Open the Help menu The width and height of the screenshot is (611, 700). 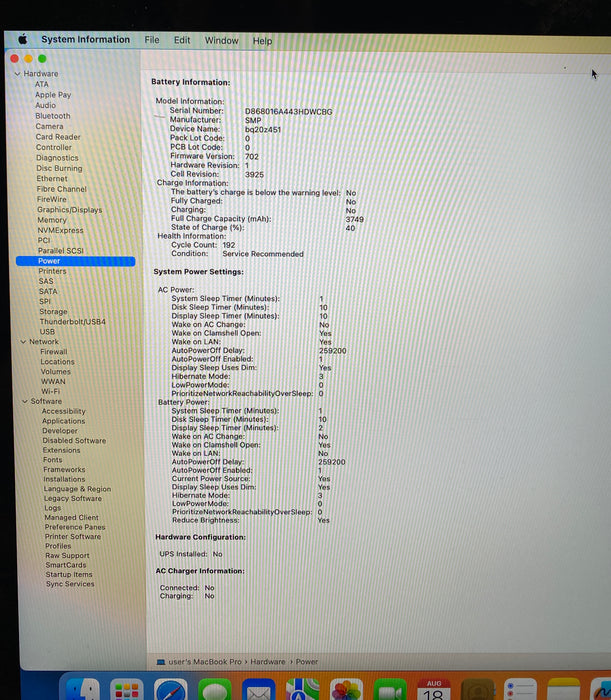(262, 41)
